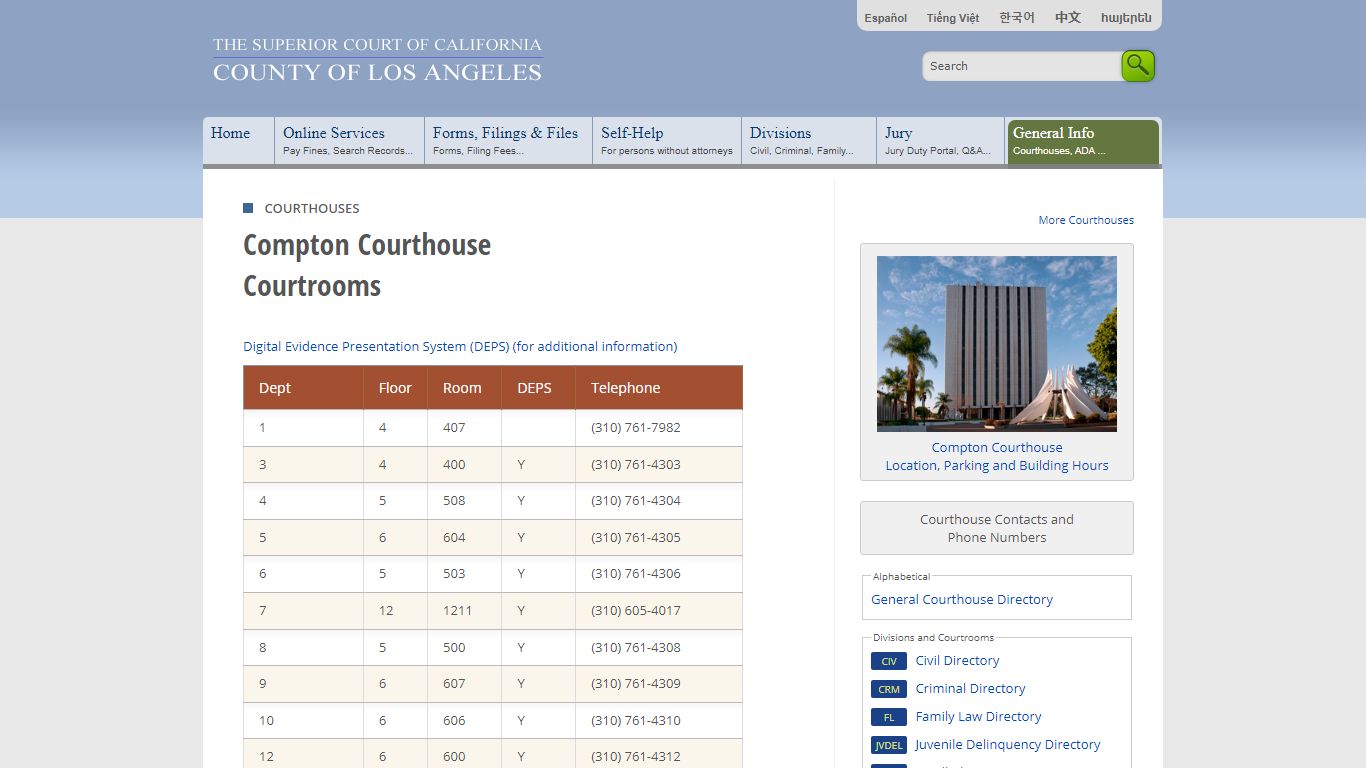Open General Courthouse Directory link
The height and width of the screenshot is (768, 1366).
tap(962, 600)
